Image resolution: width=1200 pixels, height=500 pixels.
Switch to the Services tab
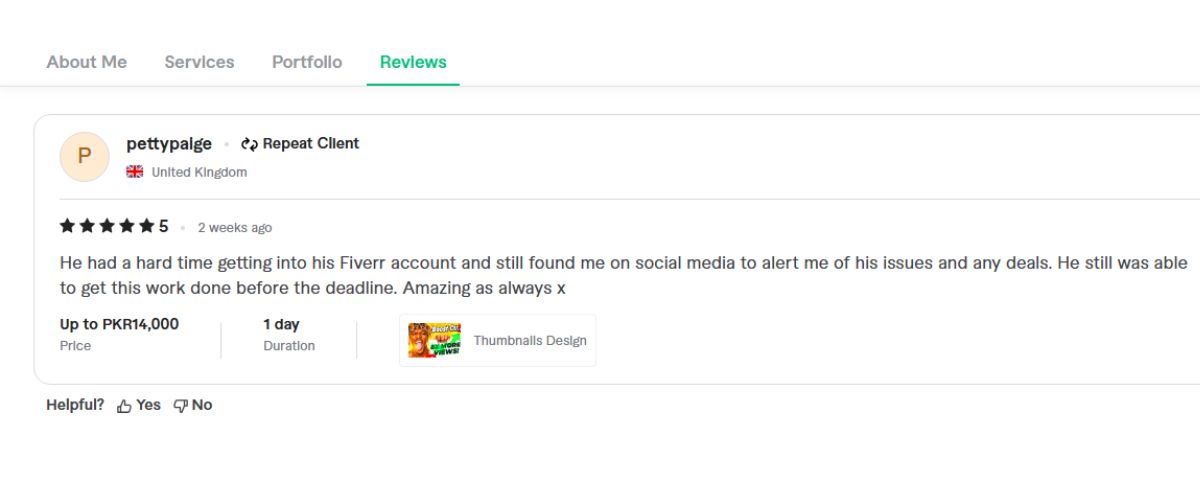pyautogui.click(x=199, y=62)
